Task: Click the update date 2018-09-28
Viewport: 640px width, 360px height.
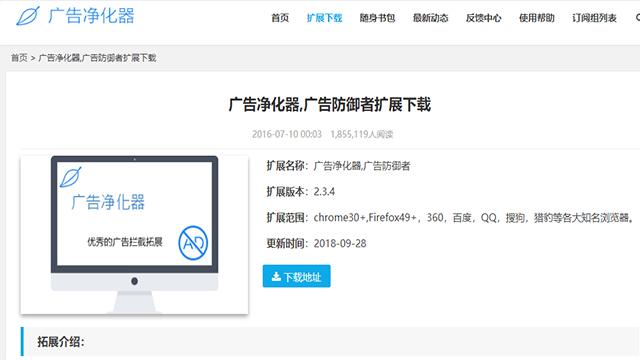Action: [x=340, y=244]
